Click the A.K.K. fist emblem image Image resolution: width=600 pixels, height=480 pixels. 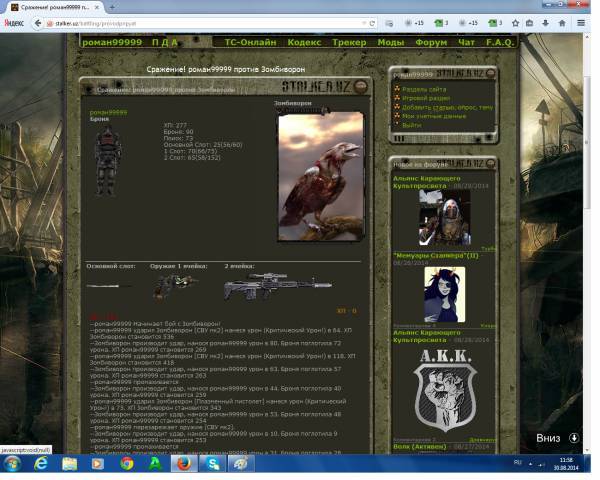tap(445, 391)
